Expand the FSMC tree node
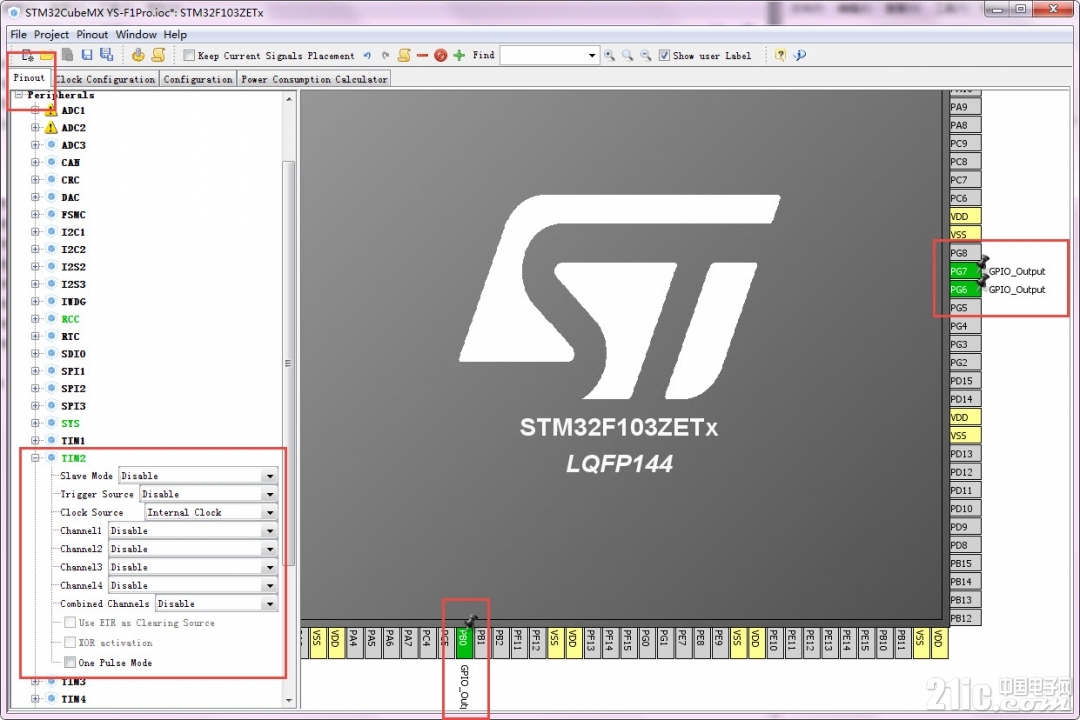Viewport: 1080px width, 720px height. [35, 214]
